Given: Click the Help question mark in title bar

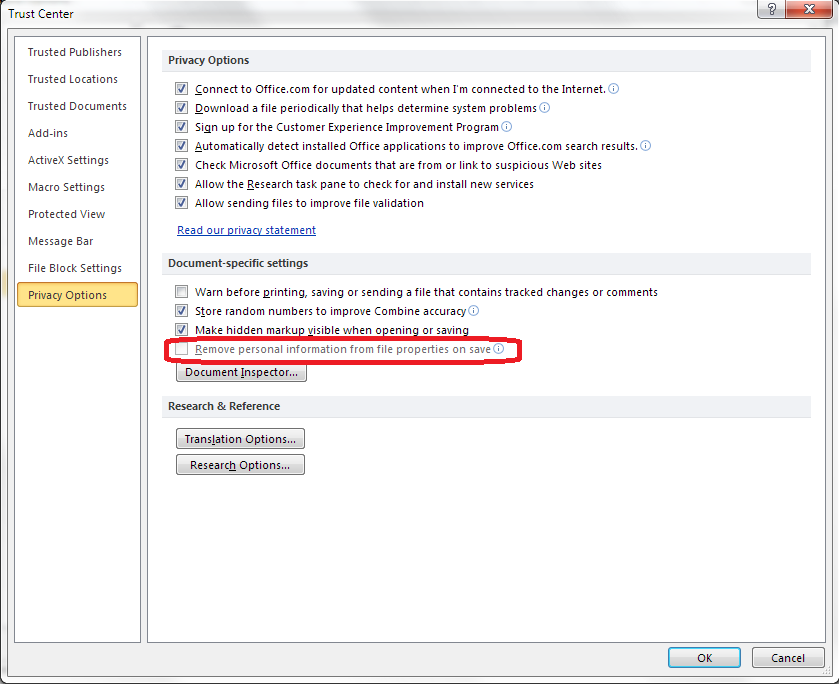Looking at the screenshot, I should 773,9.
